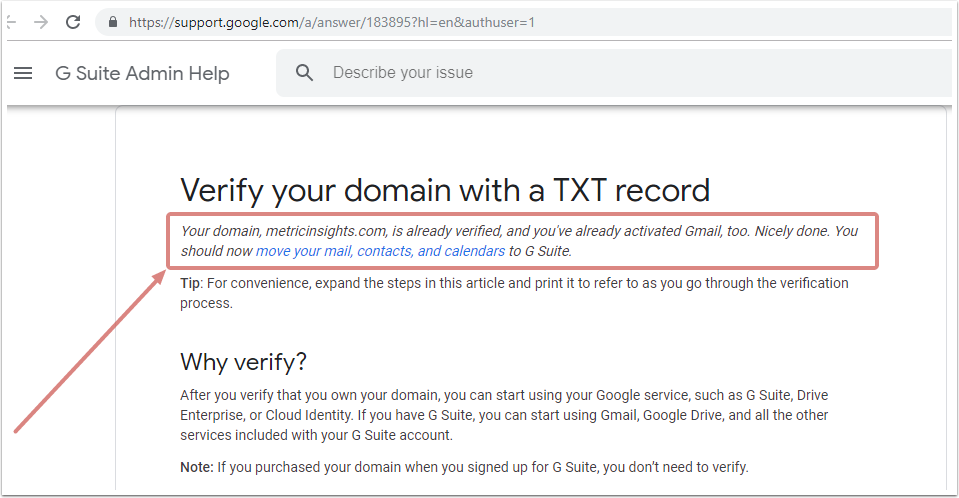Image resolution: width=959 pixels, height=498 pixels.
Task: Click the Verify your domain with a TXT record heading
Action: point(445,190)
